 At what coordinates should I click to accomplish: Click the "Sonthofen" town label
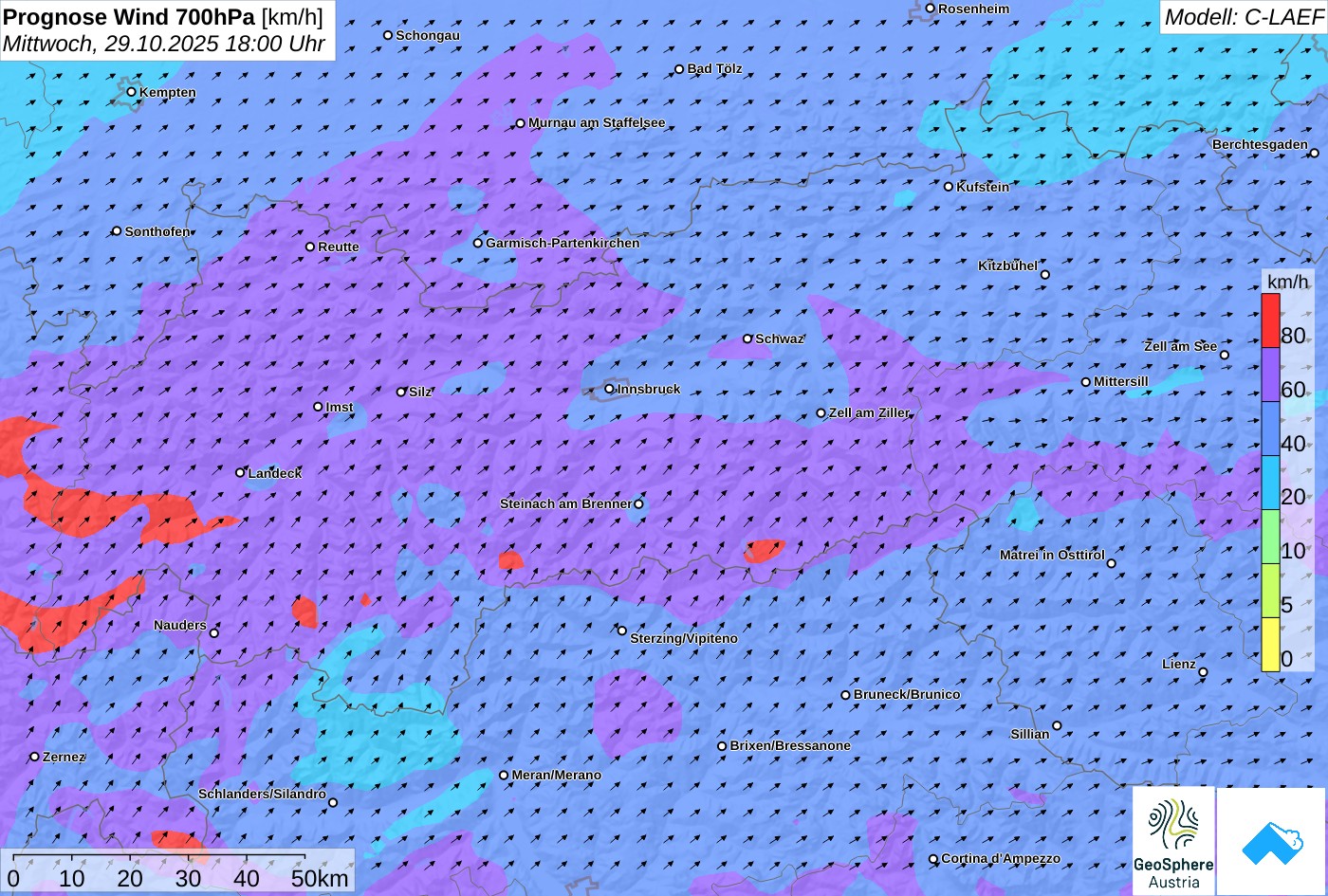point(157,231)
